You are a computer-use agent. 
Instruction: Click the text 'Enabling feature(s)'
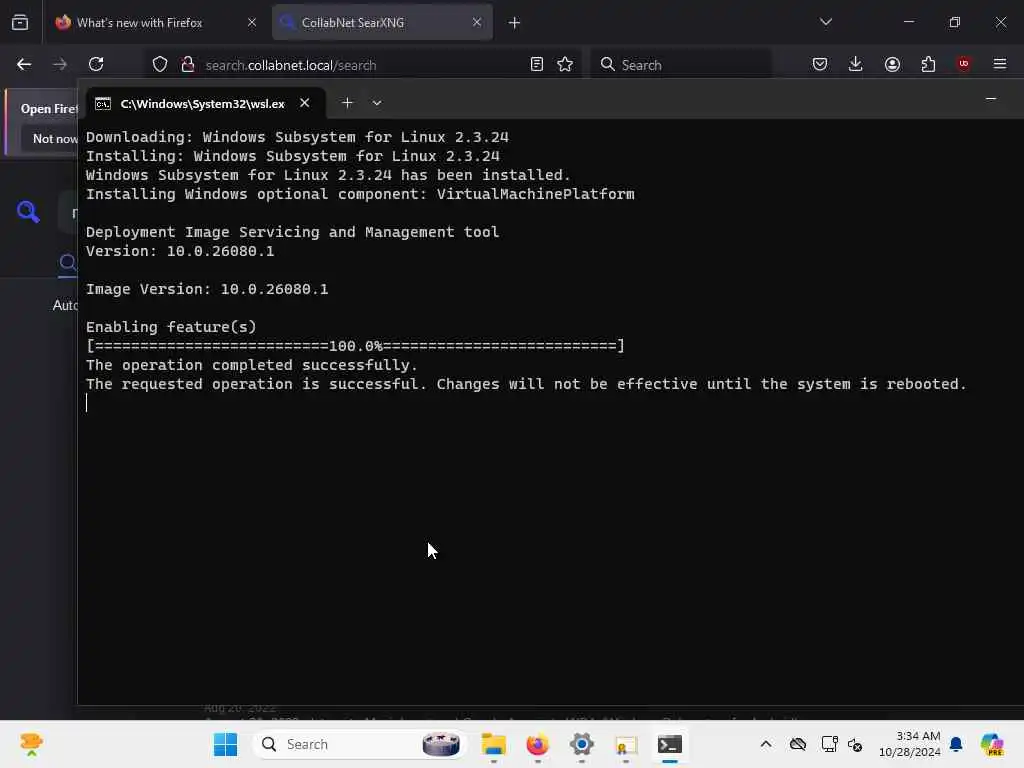[171, 327]
